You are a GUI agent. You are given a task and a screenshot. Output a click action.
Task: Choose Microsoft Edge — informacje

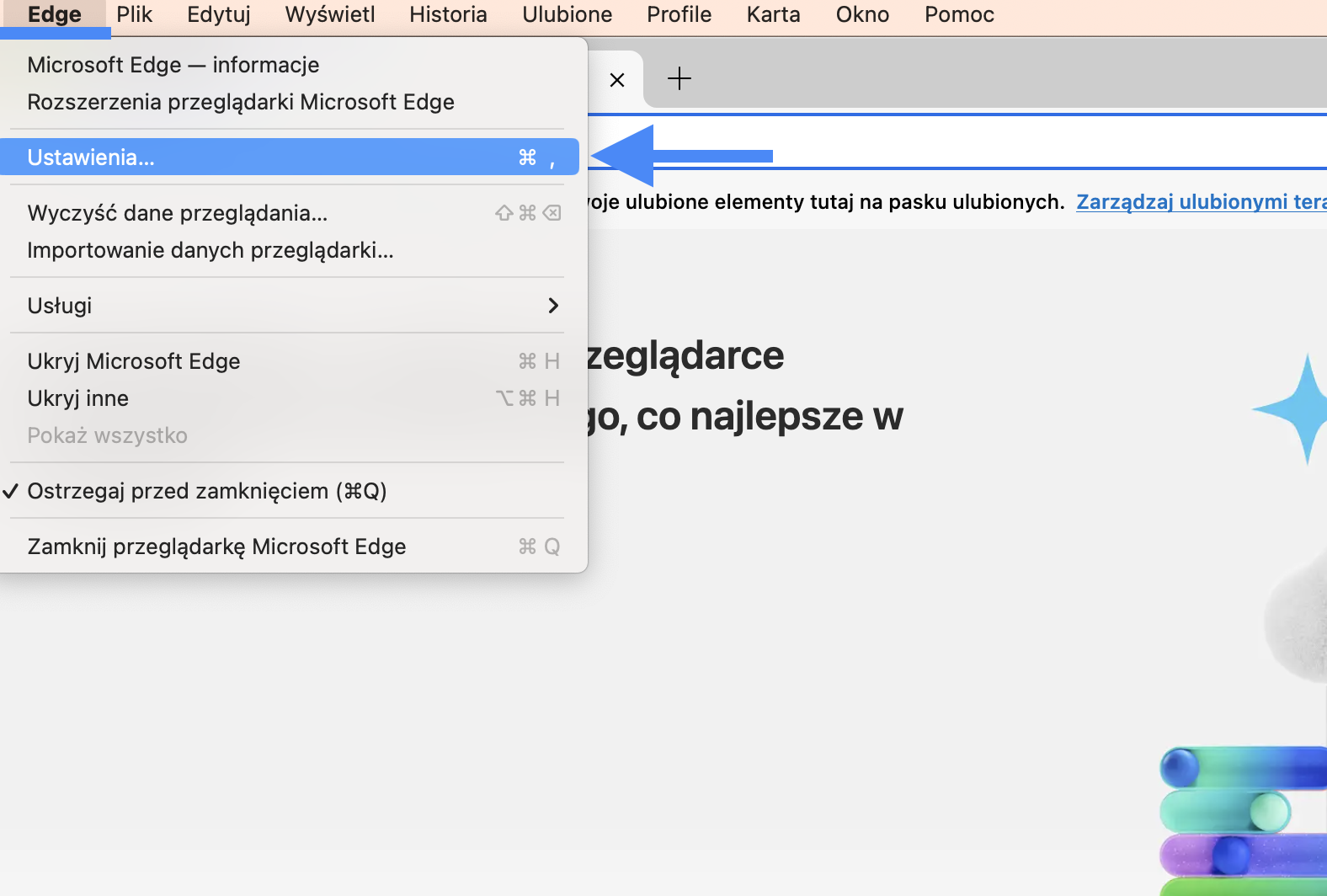[290, 65]
